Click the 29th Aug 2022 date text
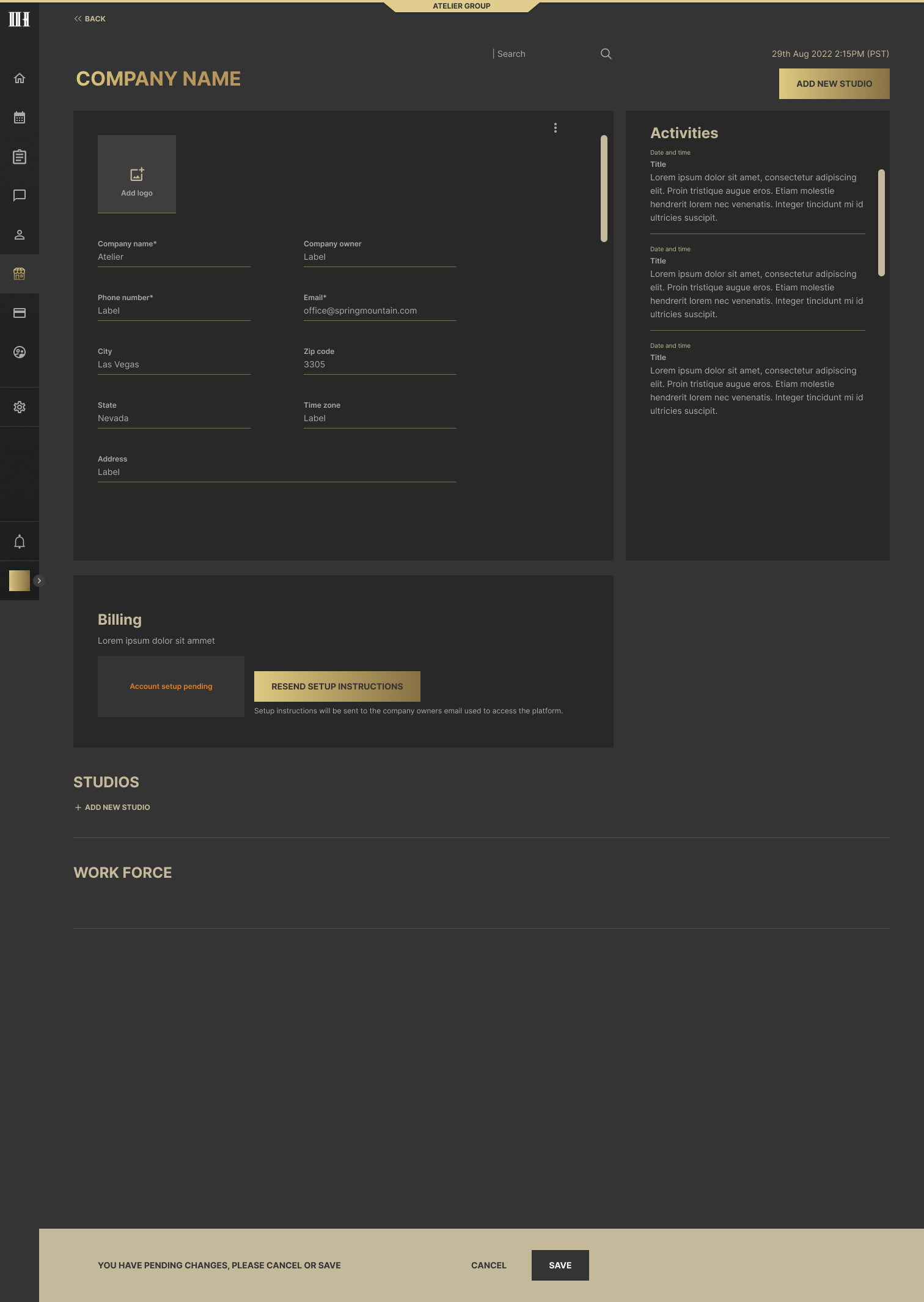This screenshot has height=1302, width=924. click(x=831, y=54)
